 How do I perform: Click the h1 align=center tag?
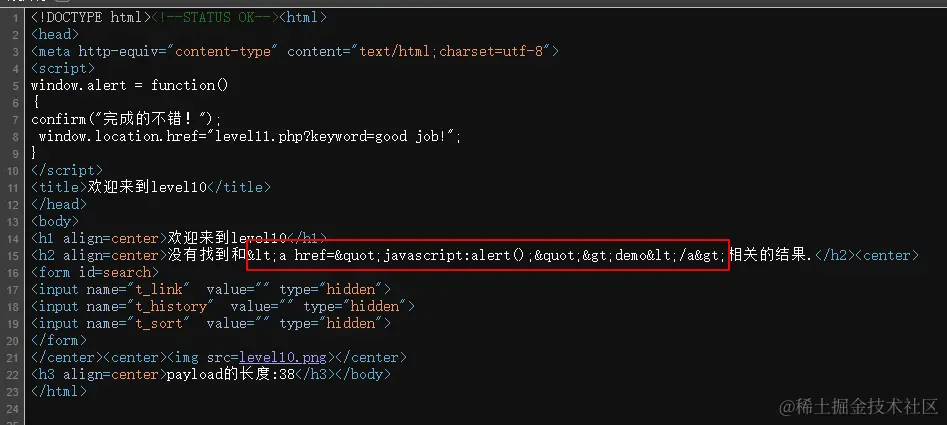[99, 238]
